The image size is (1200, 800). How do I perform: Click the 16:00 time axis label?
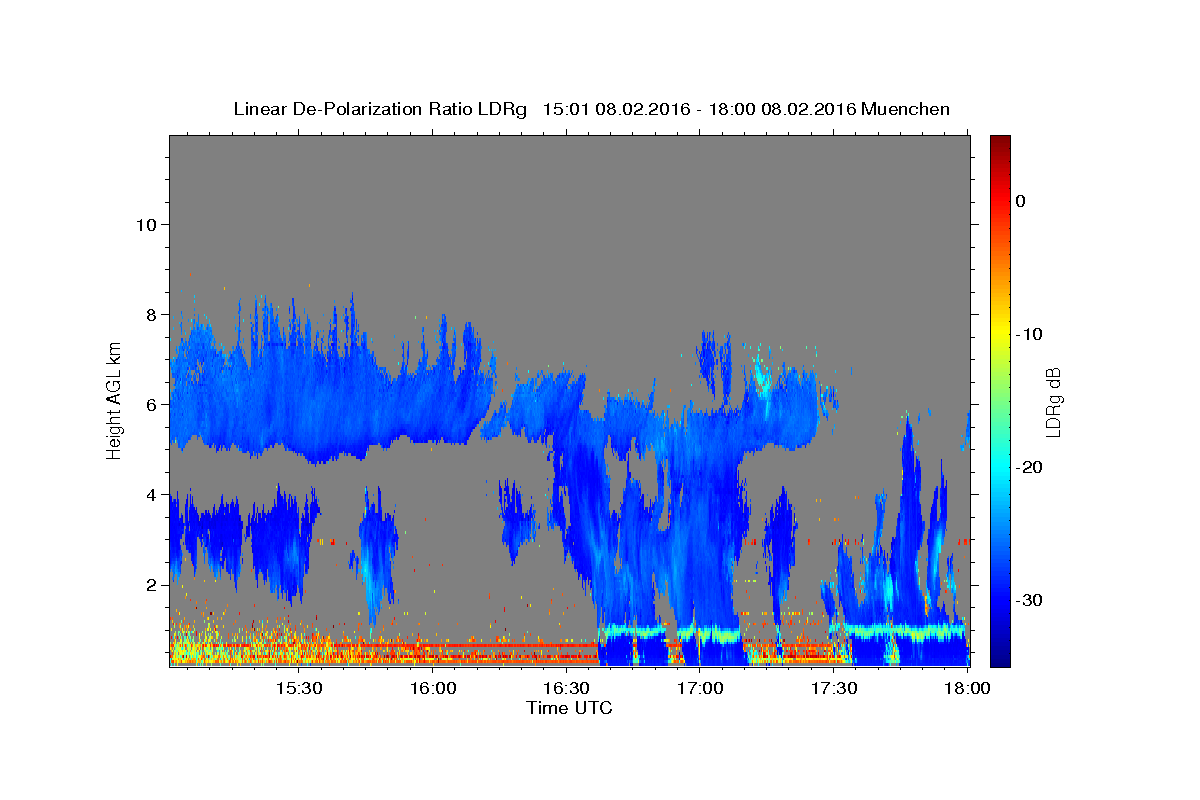point(433,689)
